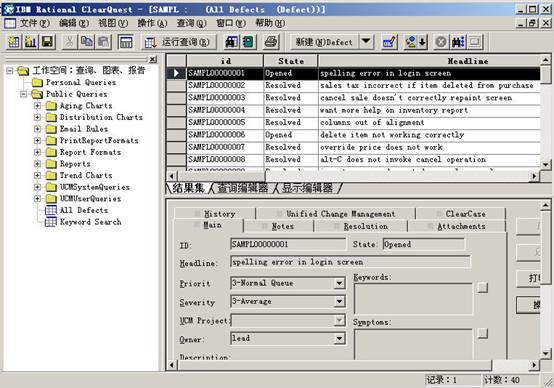Click the MDI document icon beside 文件
This screenshot has height=388, width=554.
tap(10, 23)
